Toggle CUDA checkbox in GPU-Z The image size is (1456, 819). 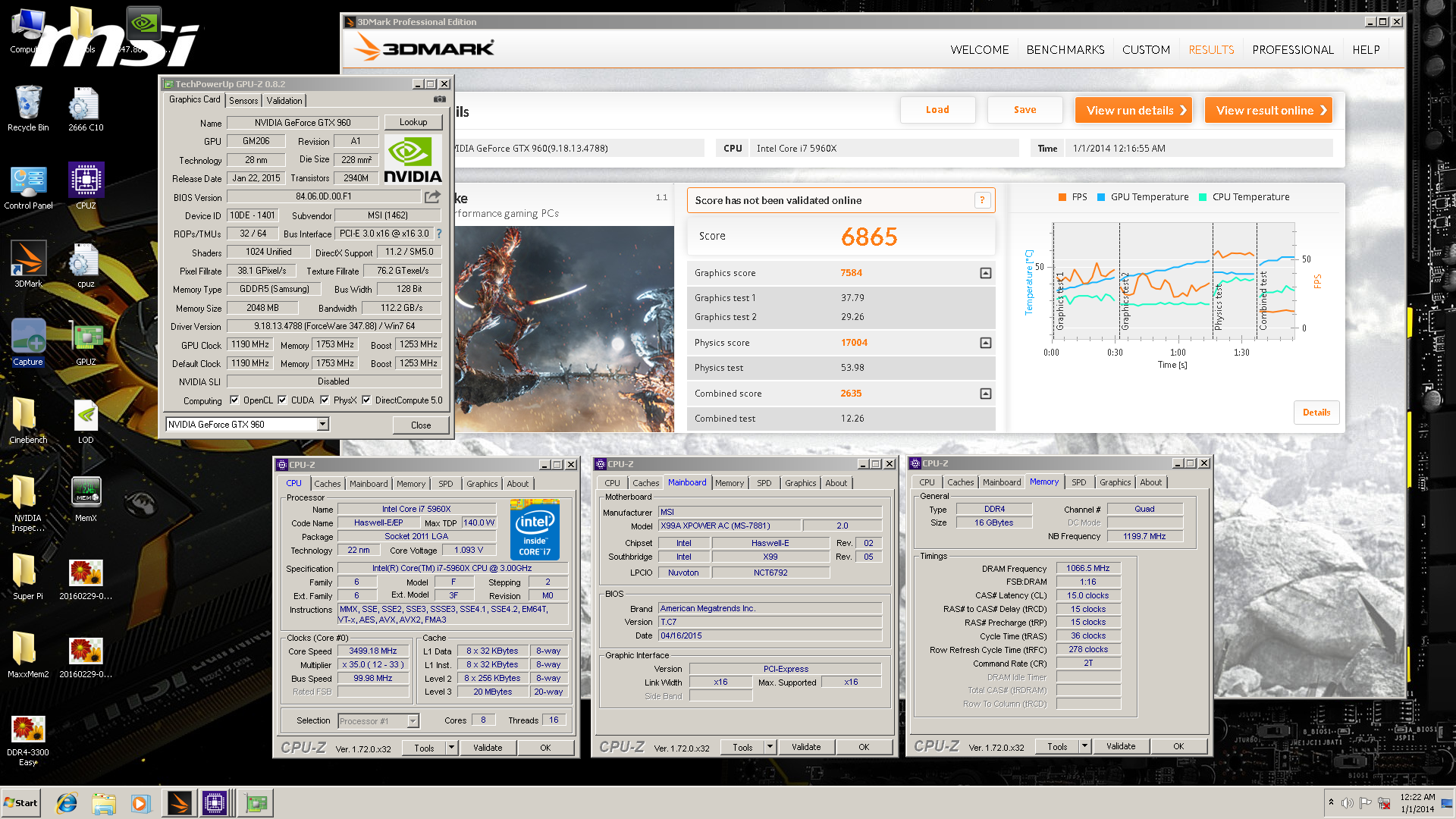click(x=282, y=400)
